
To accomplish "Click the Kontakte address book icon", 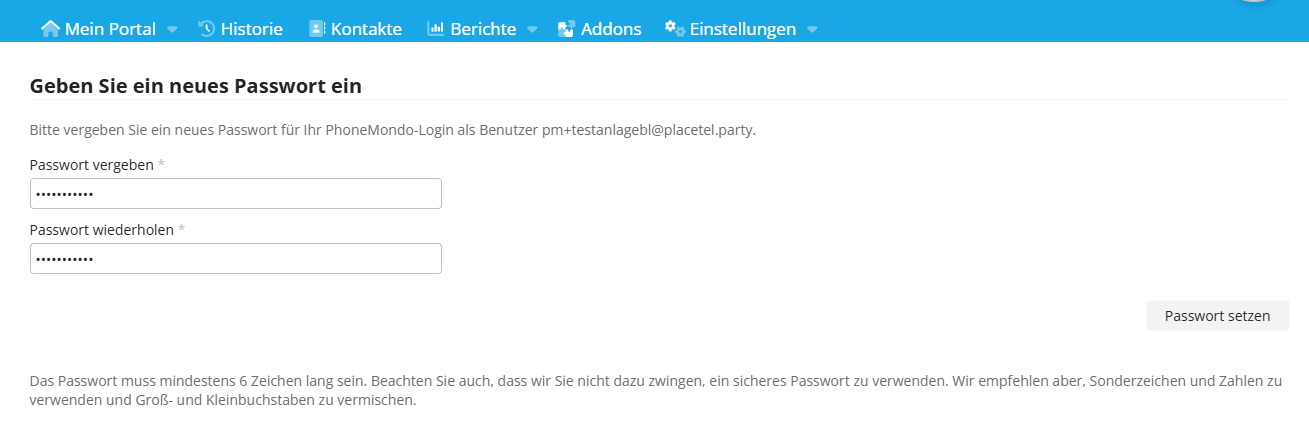I will [x=317, y=29].
